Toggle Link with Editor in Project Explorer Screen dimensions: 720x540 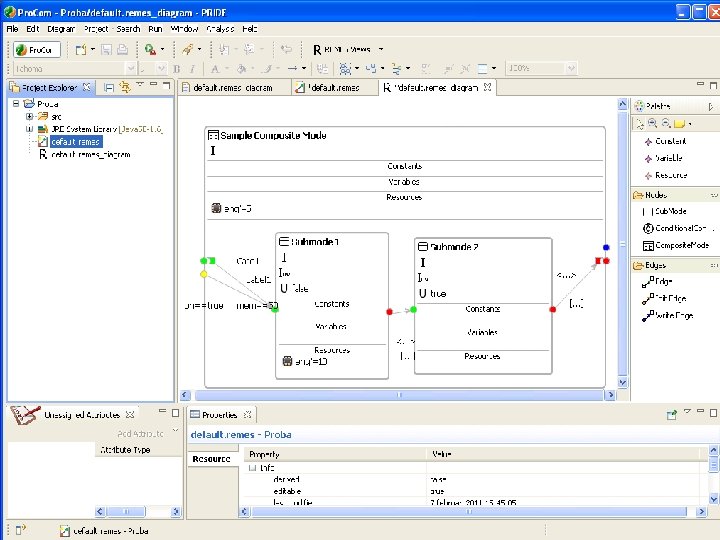(x=123, y=88)
